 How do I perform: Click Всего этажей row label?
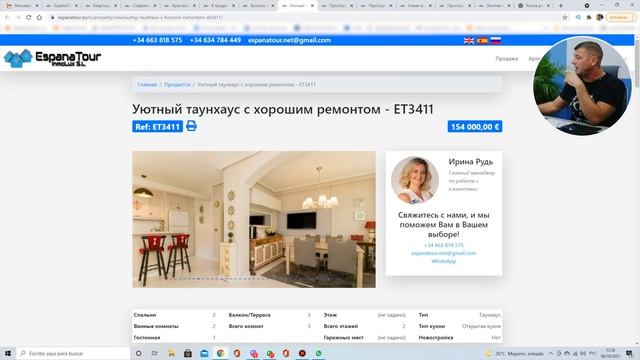(x=340, y=327)
